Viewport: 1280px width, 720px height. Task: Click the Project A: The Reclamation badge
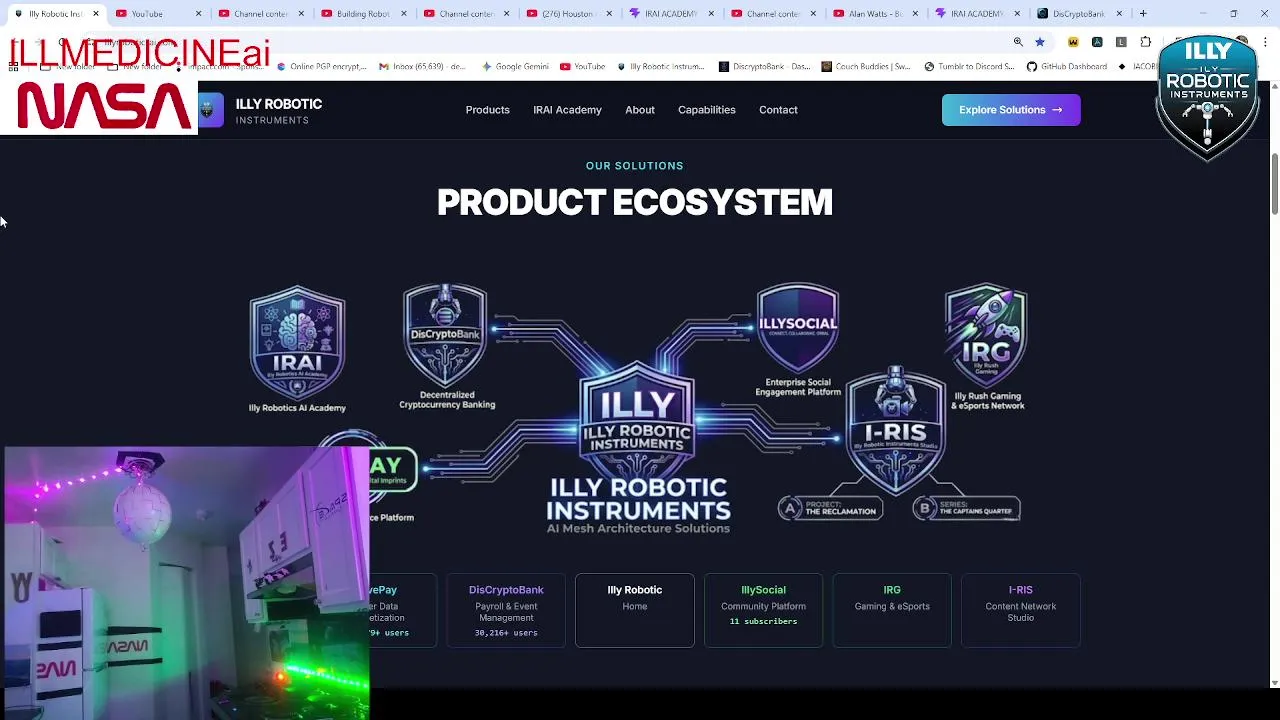click(830, 509)
